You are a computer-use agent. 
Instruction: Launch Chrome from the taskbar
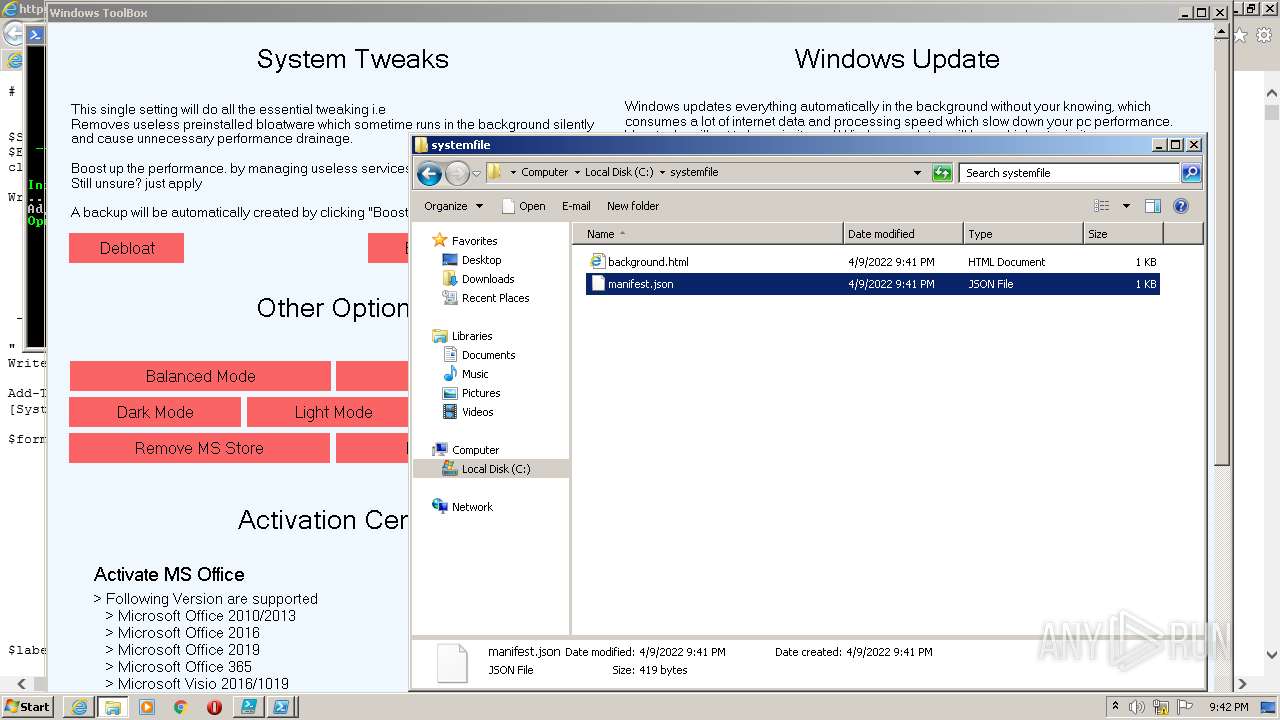tap(180, 707)
